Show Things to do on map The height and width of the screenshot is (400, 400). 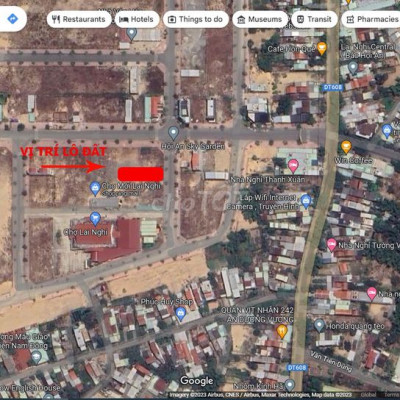coord(196,19)
